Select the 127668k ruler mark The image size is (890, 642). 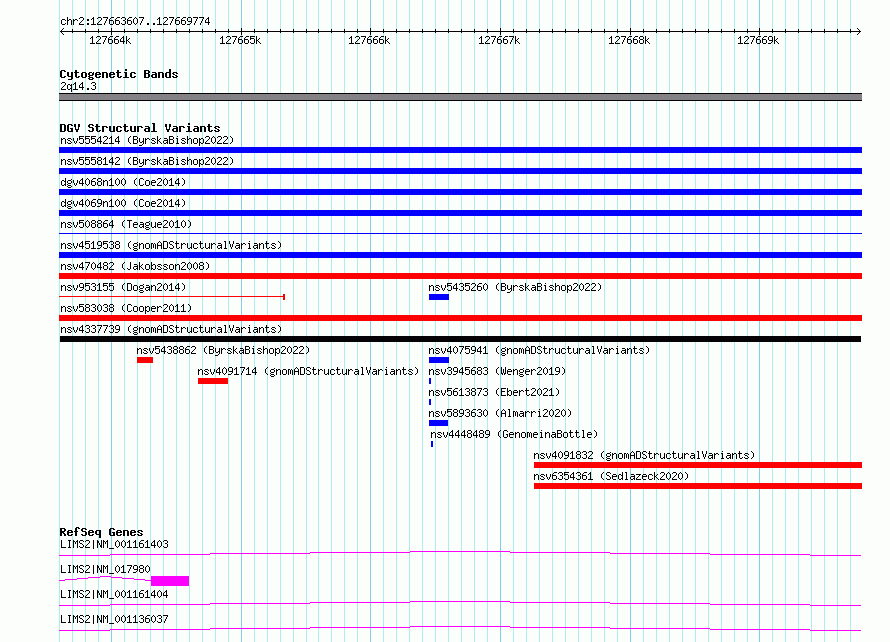[629, 40]
